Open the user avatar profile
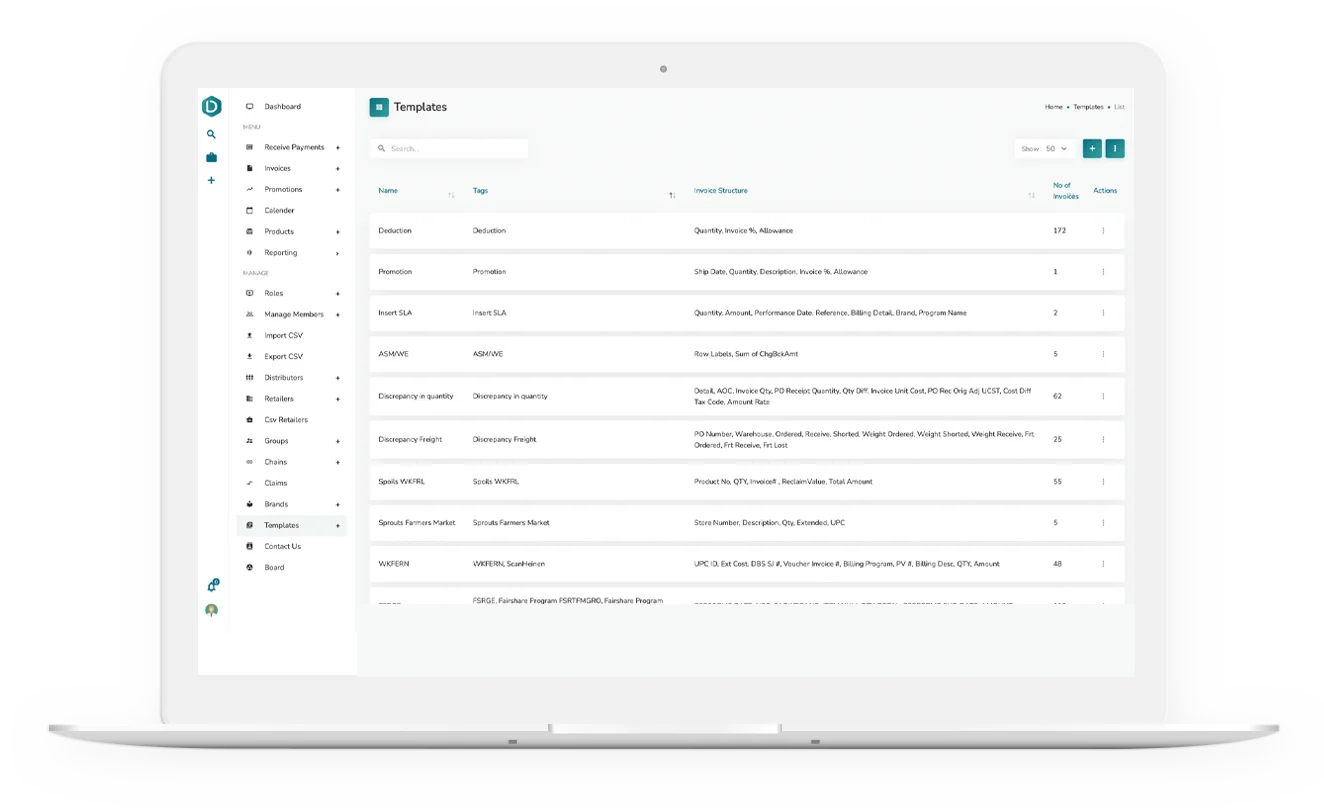 211,610
